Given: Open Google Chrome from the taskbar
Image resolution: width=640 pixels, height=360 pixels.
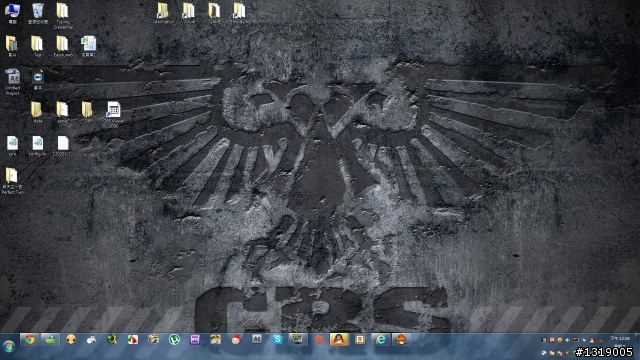Looking at the screenshot, I should click(29, 339).
